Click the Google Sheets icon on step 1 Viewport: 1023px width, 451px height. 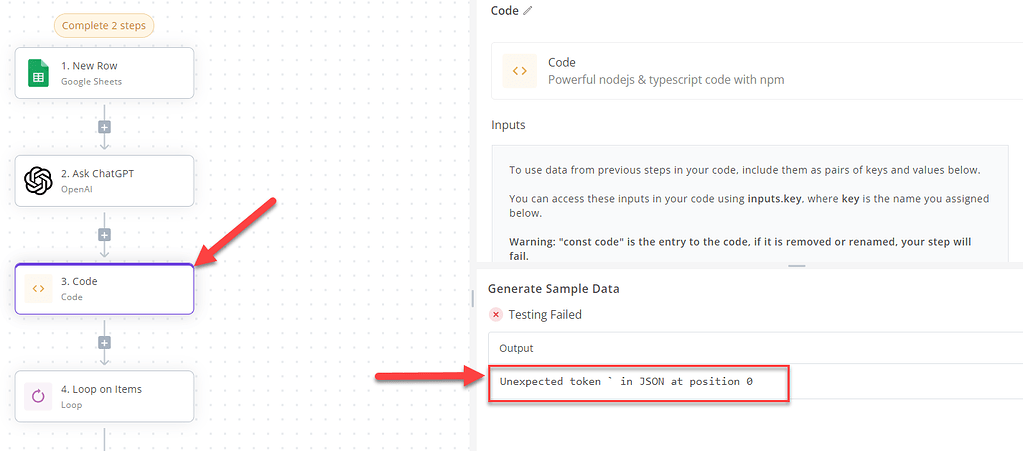[38, 73]
